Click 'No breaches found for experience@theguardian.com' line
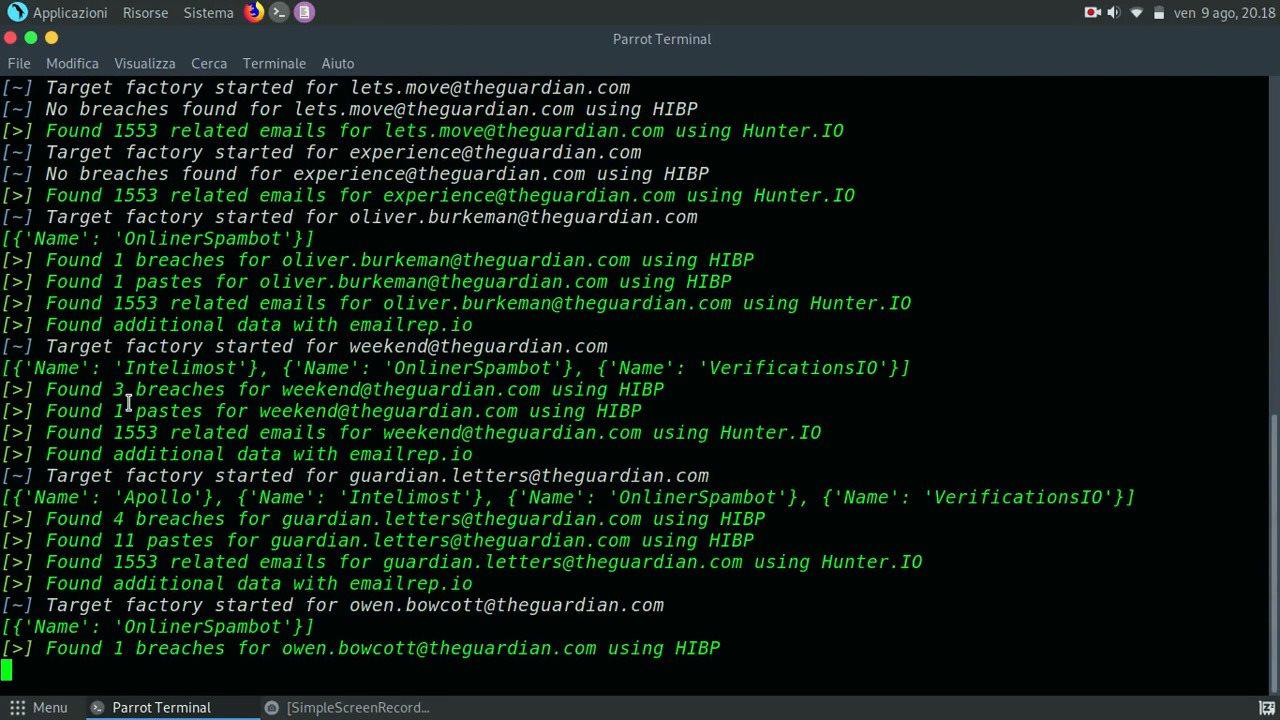Image resolution: width=1280 pixels, height=720 pixels. [355, 174]
